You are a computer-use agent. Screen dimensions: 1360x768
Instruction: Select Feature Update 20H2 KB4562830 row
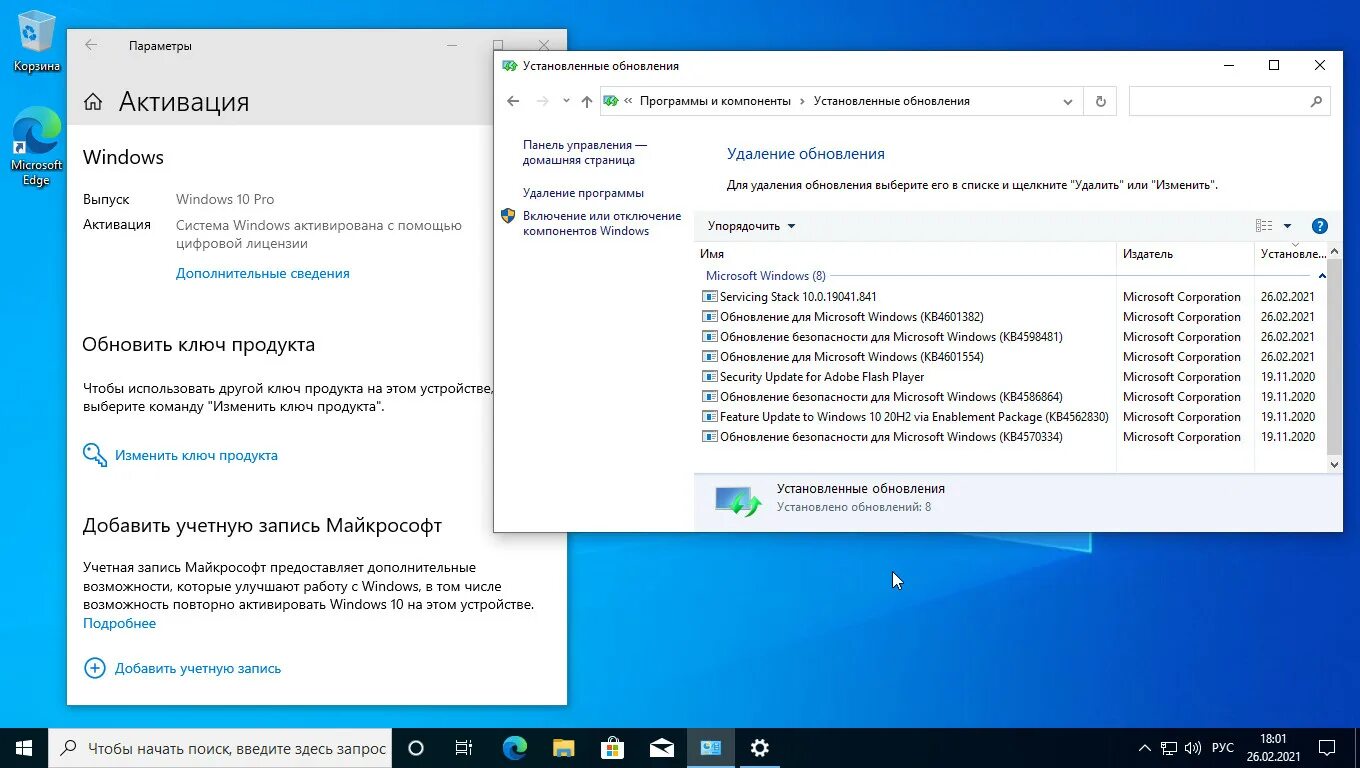click(1010, 417)
